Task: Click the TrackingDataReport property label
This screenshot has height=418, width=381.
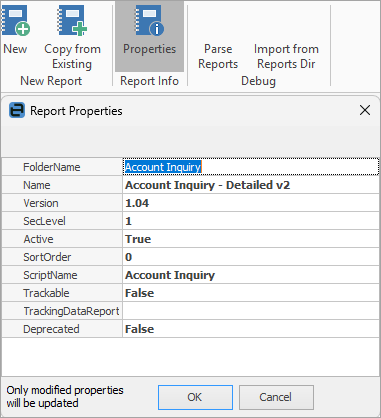Action: pos(71,311)
